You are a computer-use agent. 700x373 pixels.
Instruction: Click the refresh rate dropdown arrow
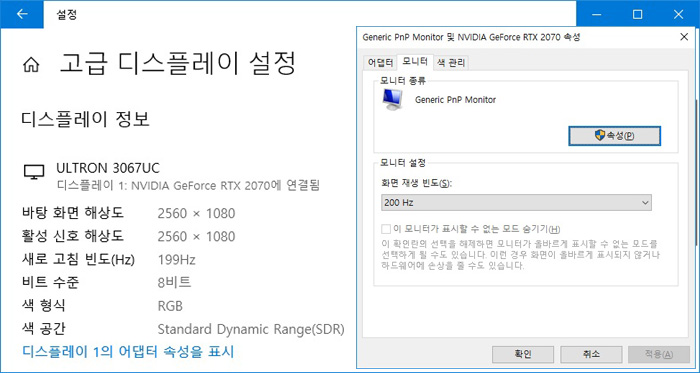(645, 203)
